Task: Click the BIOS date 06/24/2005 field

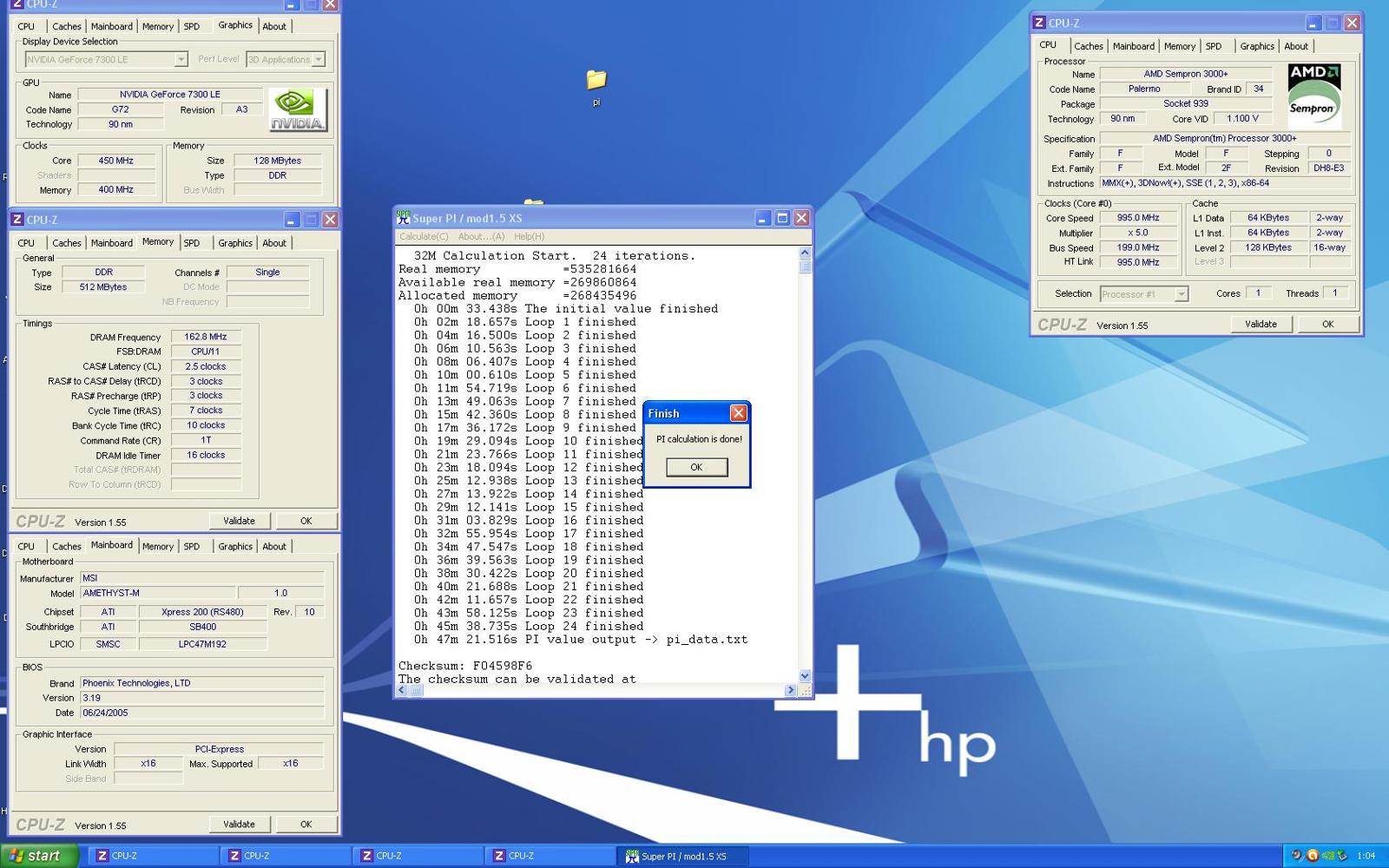Action: pos(201,713)
